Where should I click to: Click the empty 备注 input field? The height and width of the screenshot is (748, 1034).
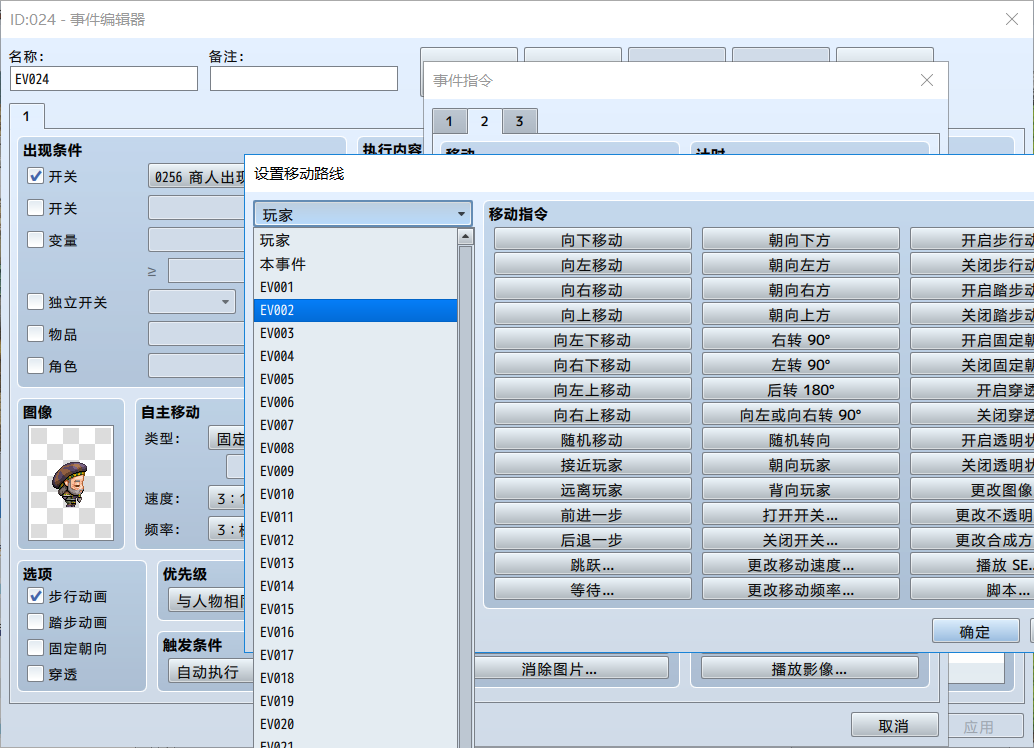304,79
